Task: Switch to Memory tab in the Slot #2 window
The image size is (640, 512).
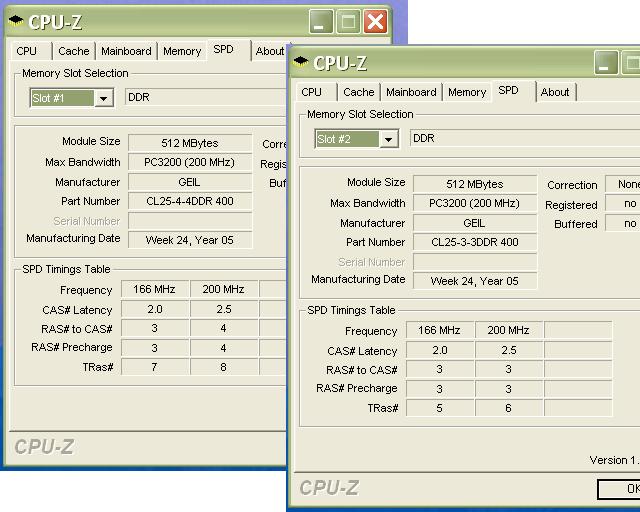Action: (467, 92)
